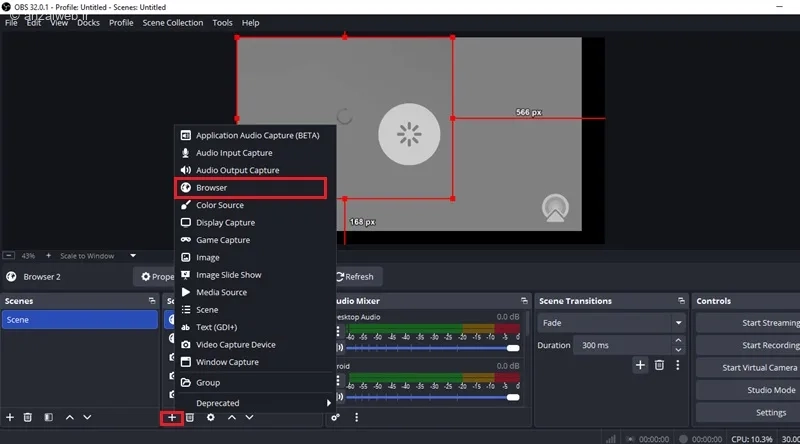This screenshot has width=800, height=444.
Task: Choose Text (GDI+) entry
Action: (x=255, y=327)
